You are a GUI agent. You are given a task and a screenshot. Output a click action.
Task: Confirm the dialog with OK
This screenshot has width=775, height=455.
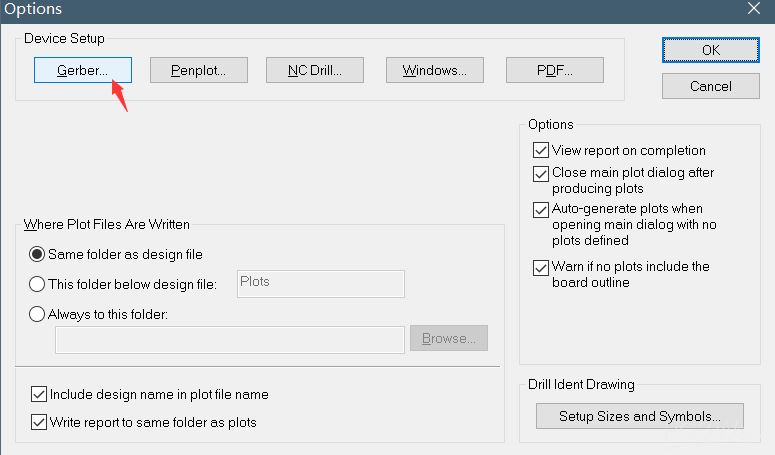(x=710, y=49)
